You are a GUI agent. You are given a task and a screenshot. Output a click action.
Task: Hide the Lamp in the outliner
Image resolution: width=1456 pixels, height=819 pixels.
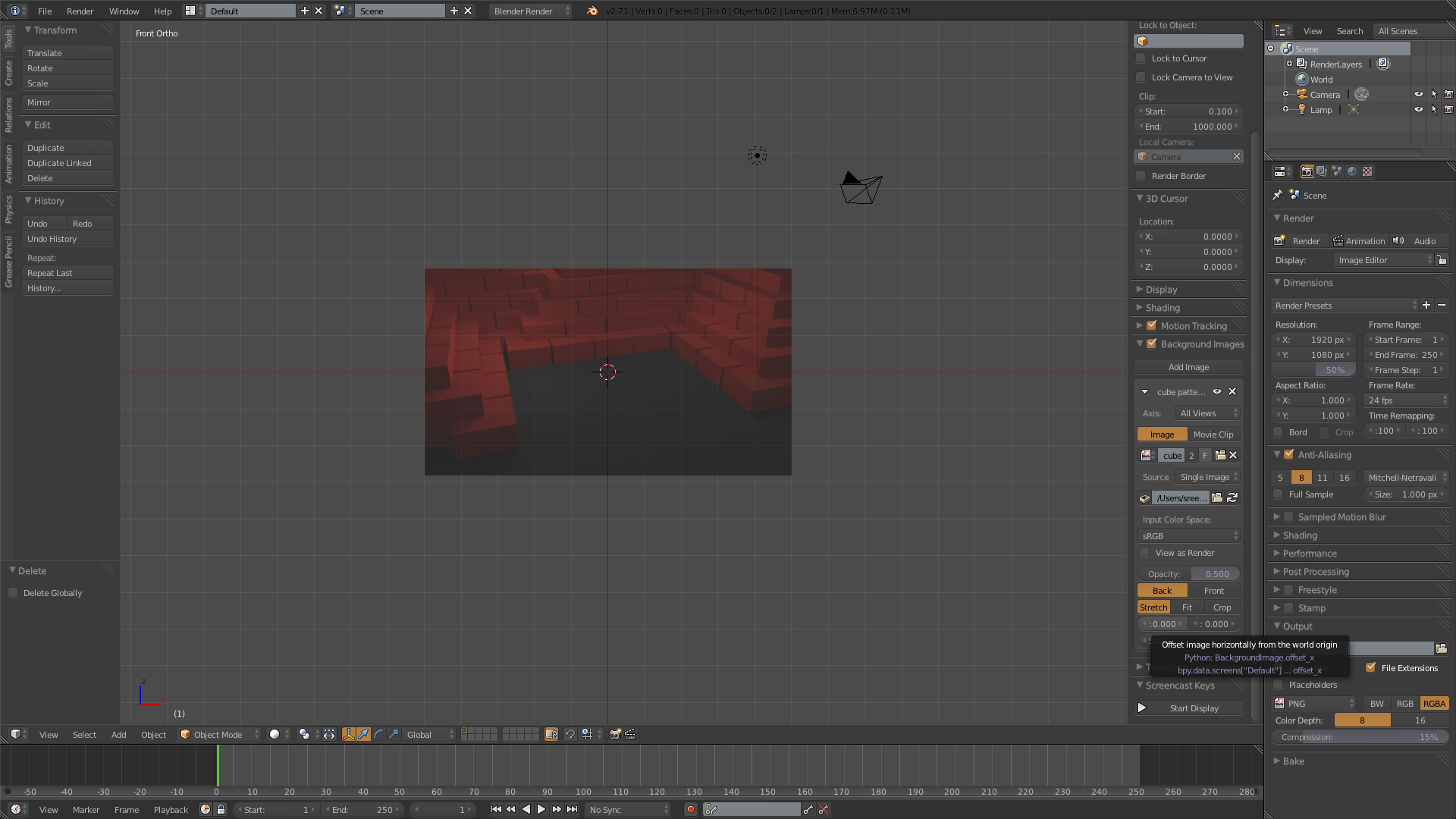[x=1419, y=109]
